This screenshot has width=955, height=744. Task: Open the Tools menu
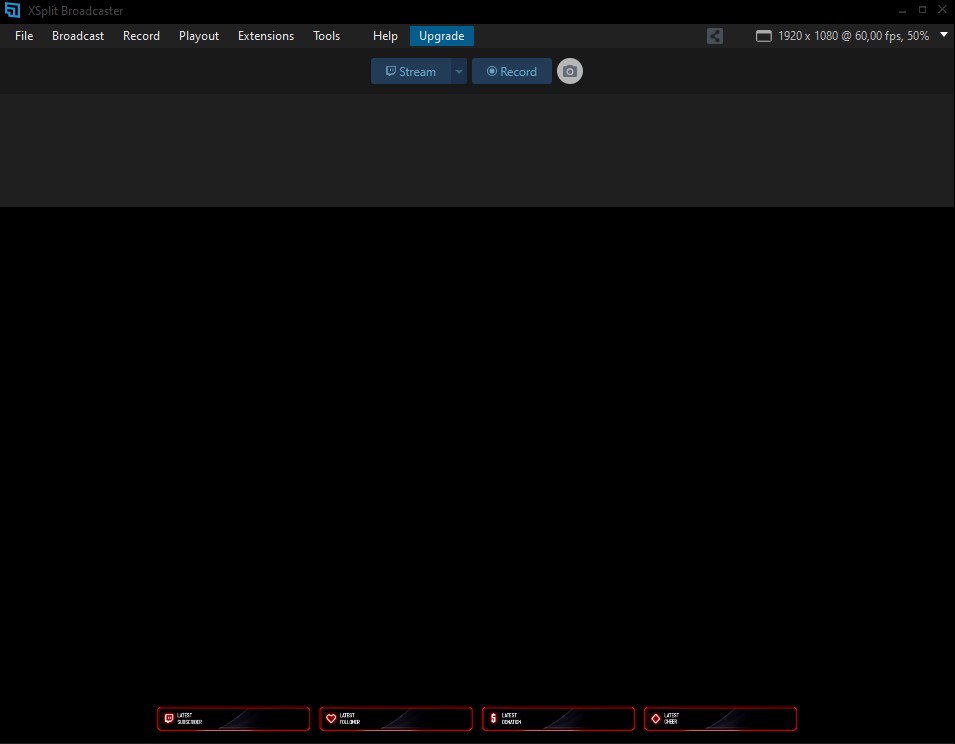click(327, 36)
